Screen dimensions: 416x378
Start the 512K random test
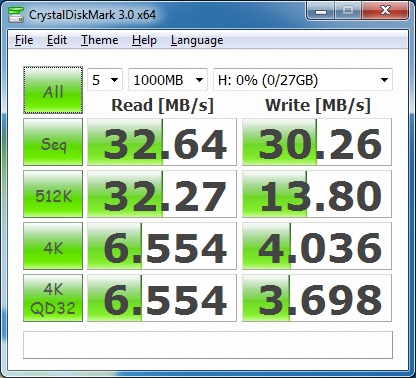(53, 194)
